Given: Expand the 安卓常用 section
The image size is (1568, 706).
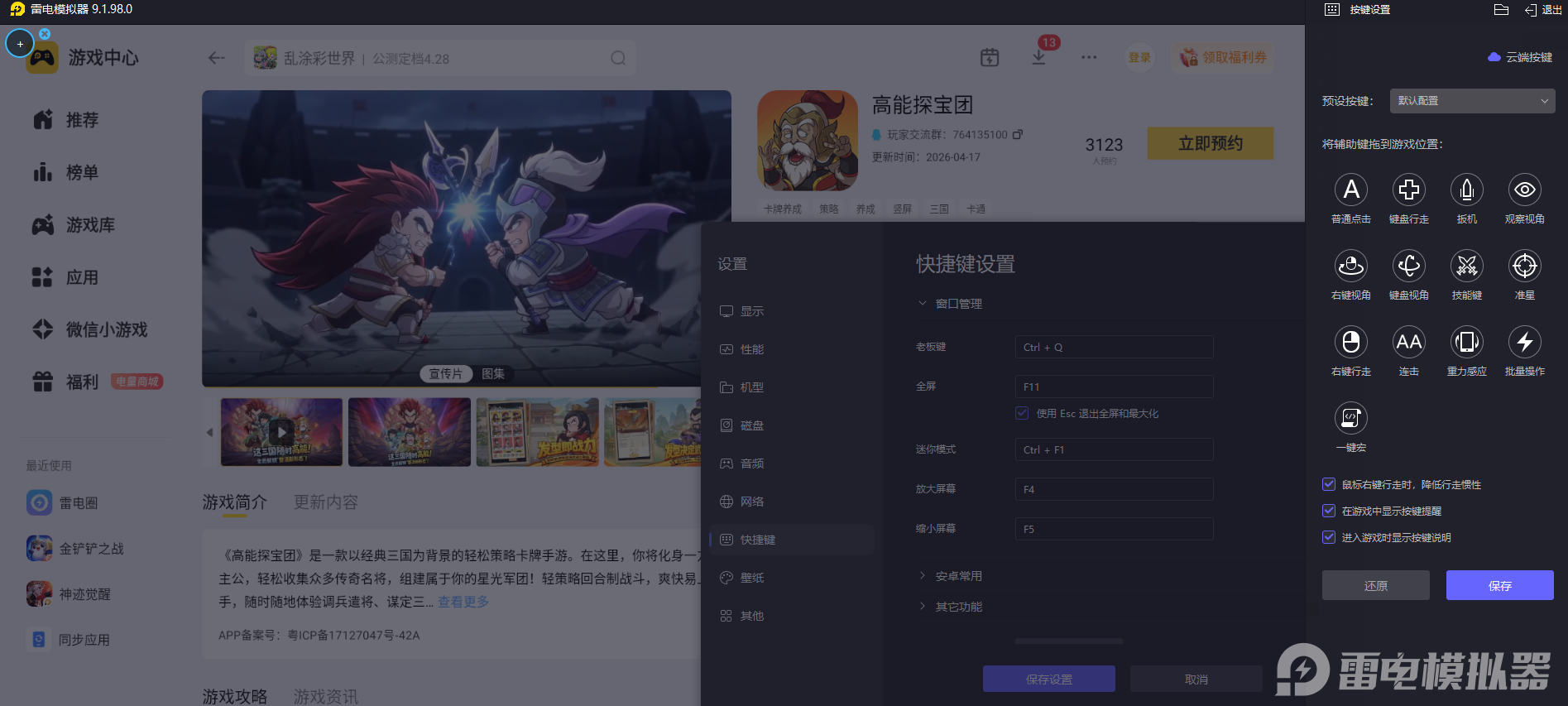Looking at the screenshot, I should pyautogui.click(x=950, y=576).
